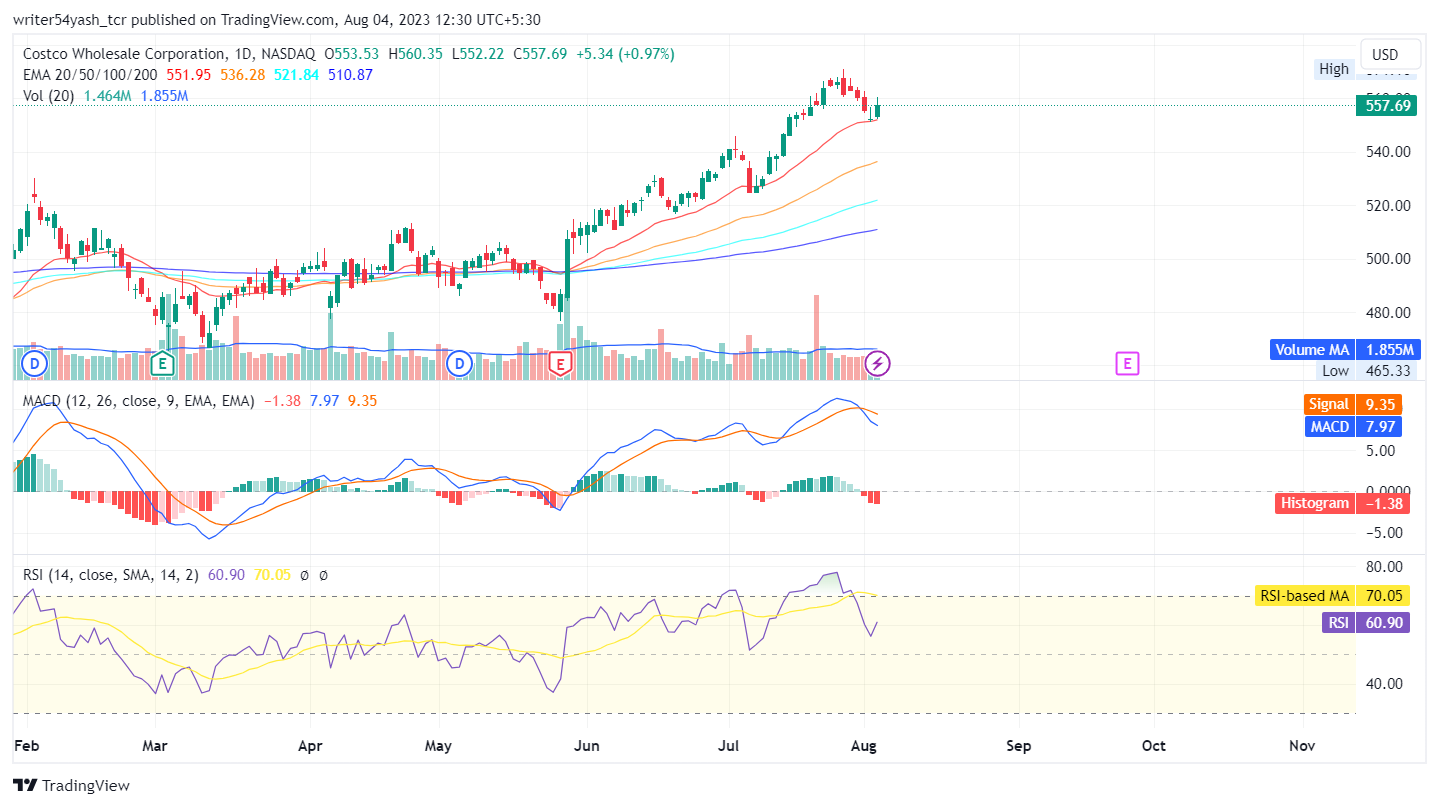Click the Jul label on time axis

coord(730,746)
